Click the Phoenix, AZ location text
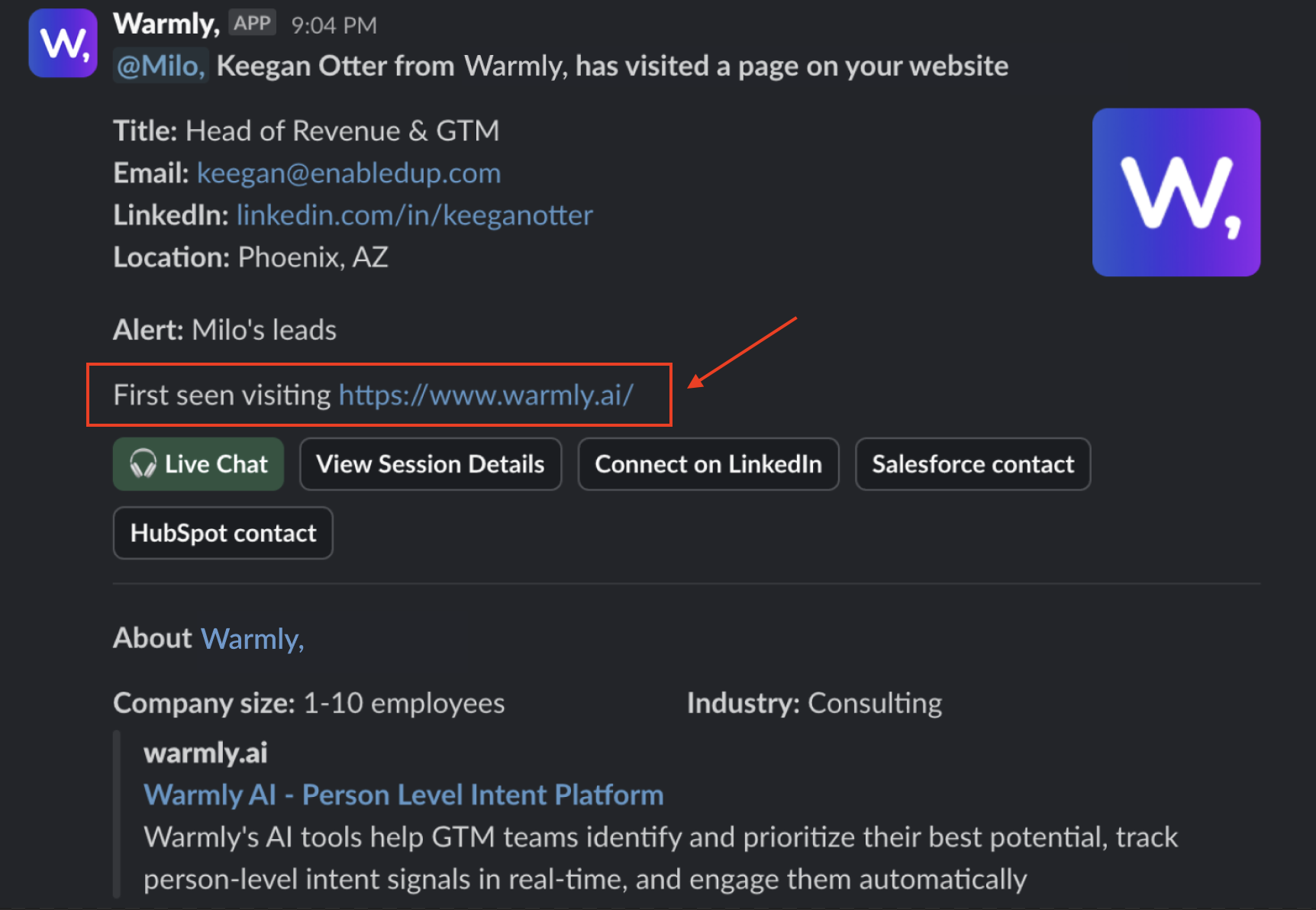1316x910 pixels. tap(313, 257)
